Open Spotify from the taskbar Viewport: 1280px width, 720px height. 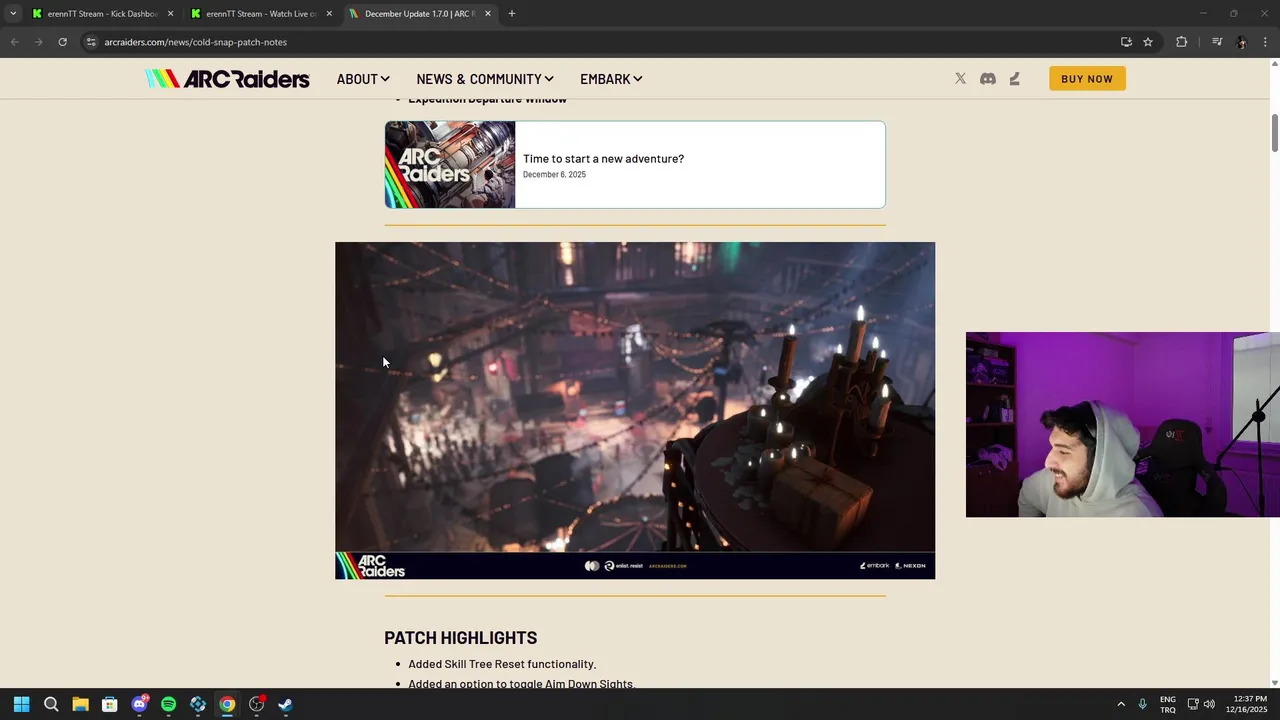point(168,704)
